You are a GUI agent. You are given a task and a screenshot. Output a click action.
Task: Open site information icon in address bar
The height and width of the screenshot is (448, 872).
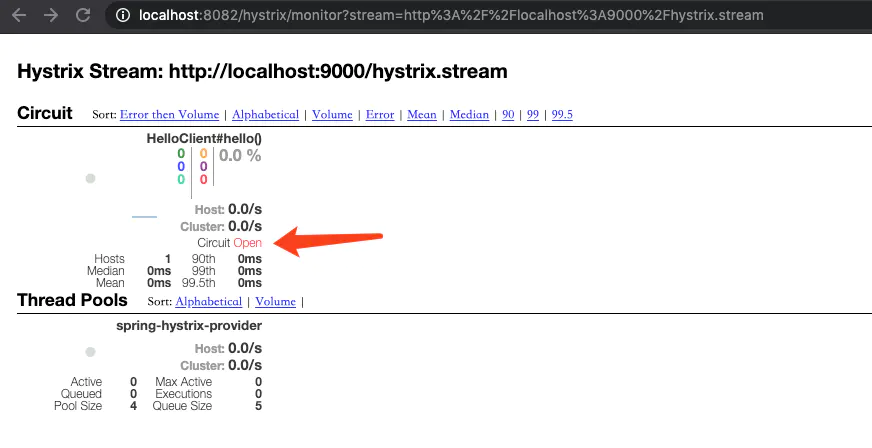point(122,15)
